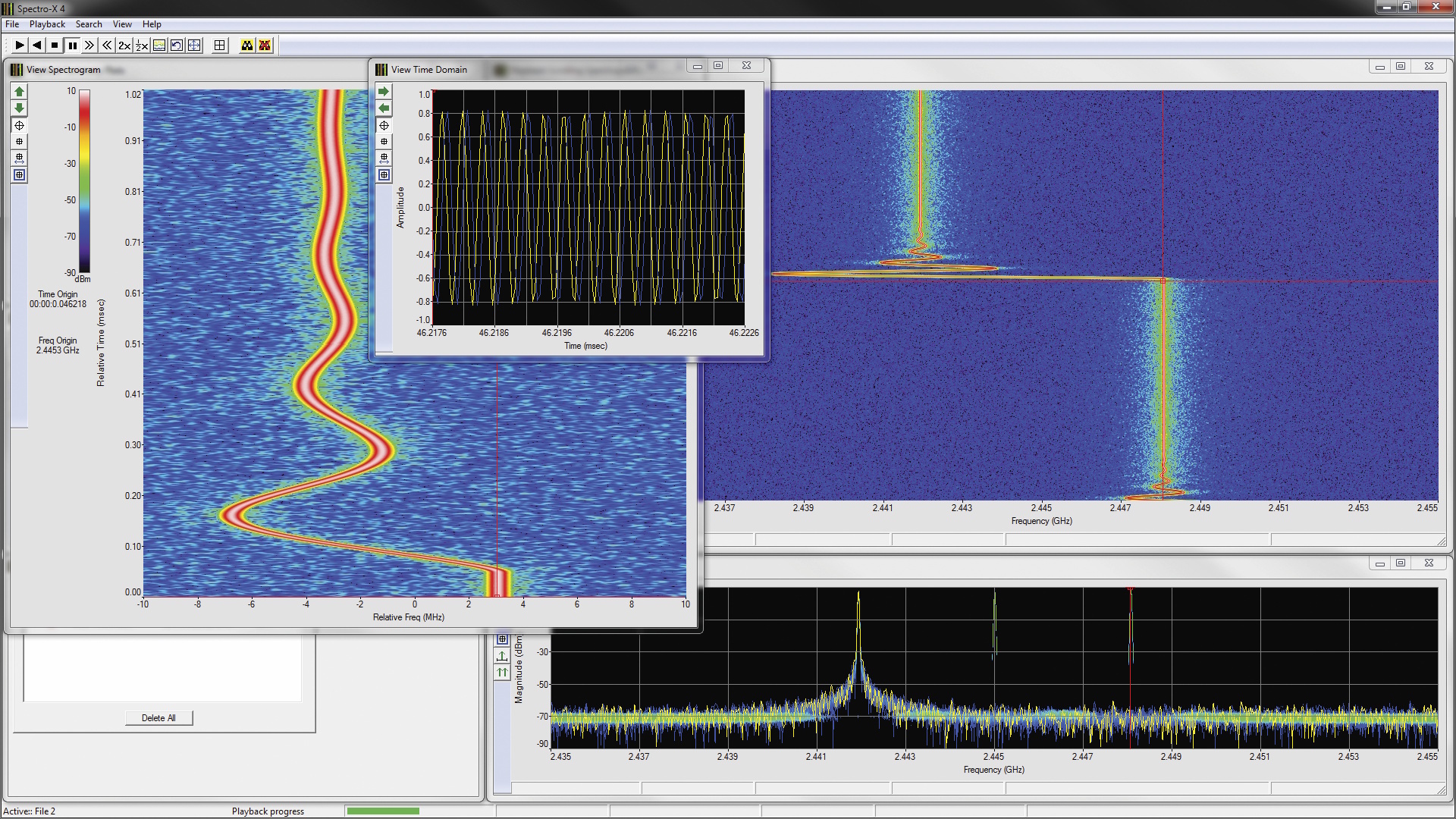Click the four-pane grid toolbar icon
Image resolution: width=1456 pixels, height=819 pixels.
(220, 45)
